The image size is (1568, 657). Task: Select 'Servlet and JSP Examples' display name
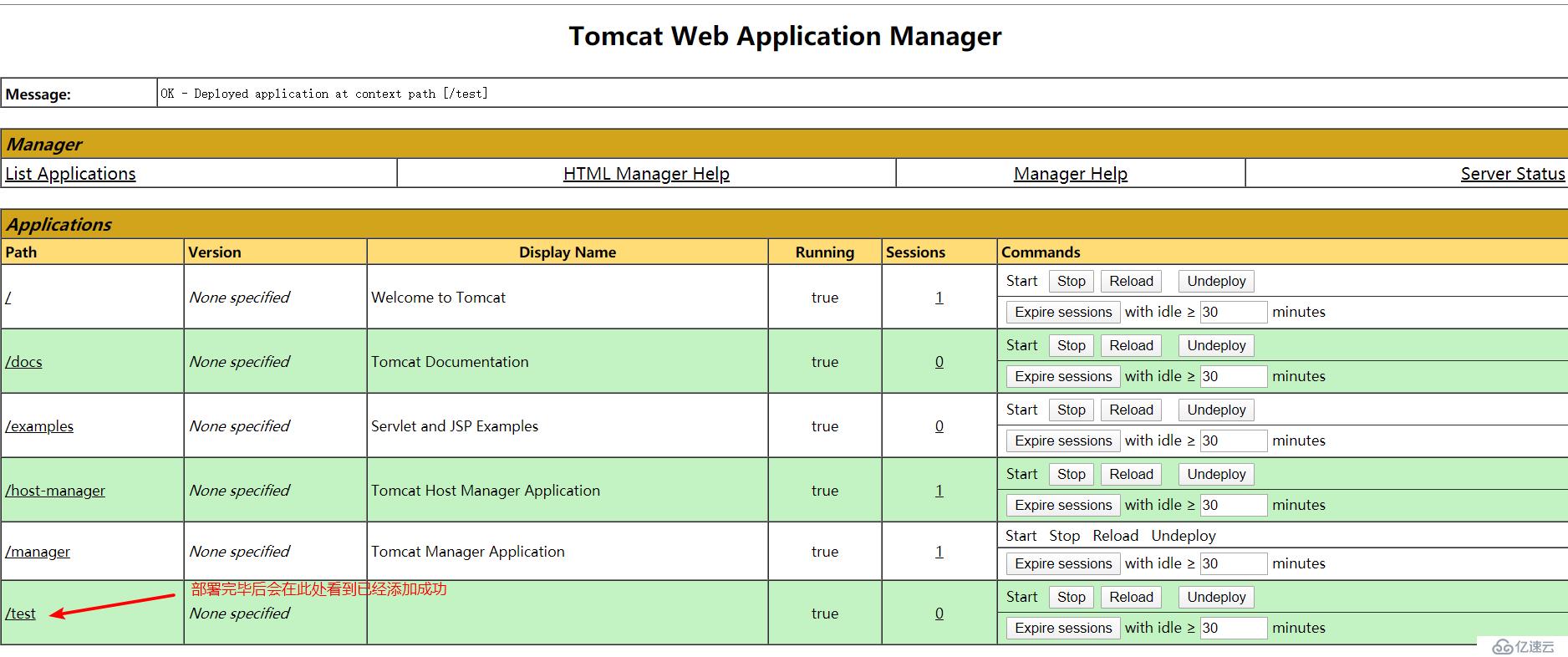455,426
